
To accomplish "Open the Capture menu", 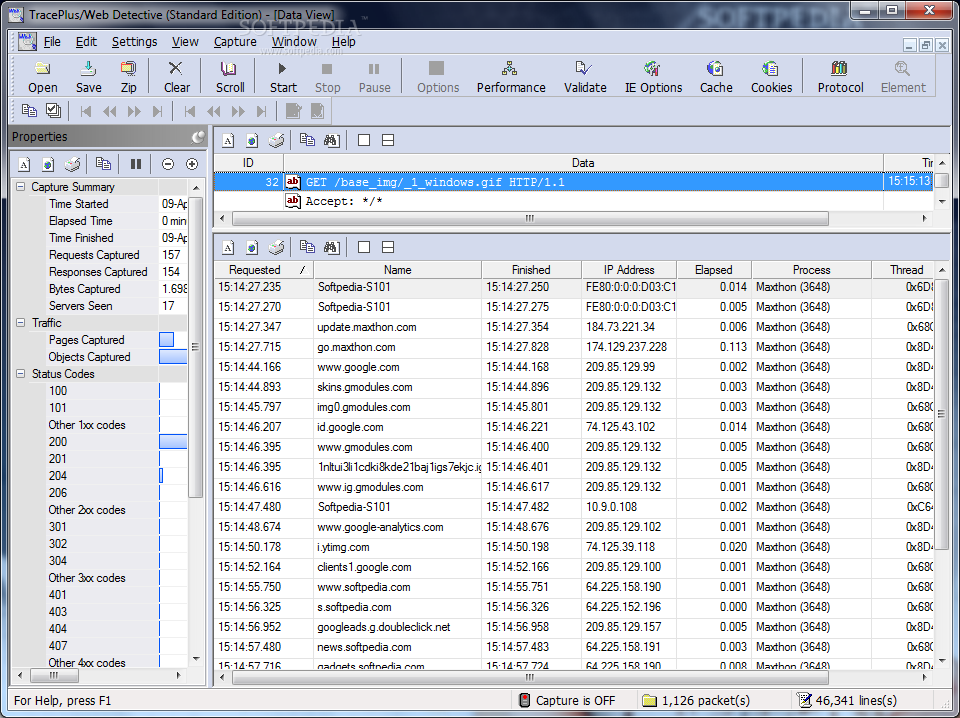I will [235, 42].
